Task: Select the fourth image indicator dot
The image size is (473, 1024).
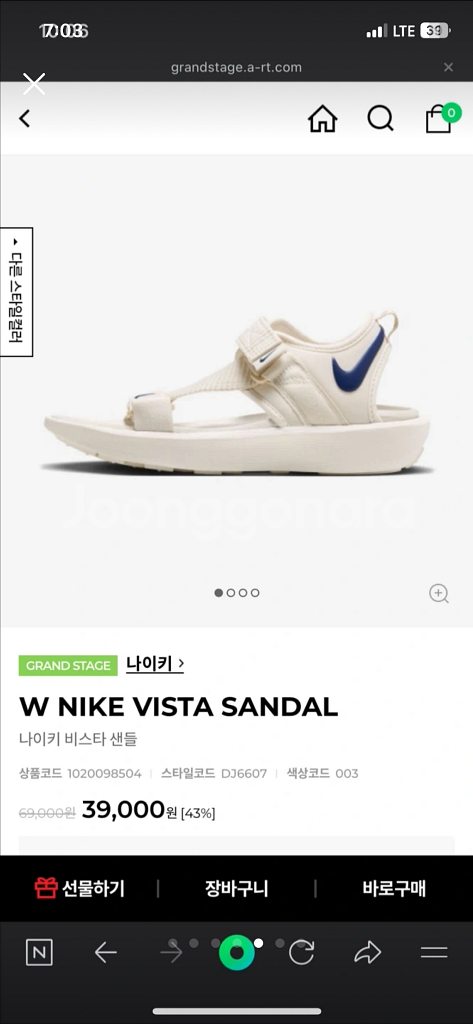Action: [255, 593]
